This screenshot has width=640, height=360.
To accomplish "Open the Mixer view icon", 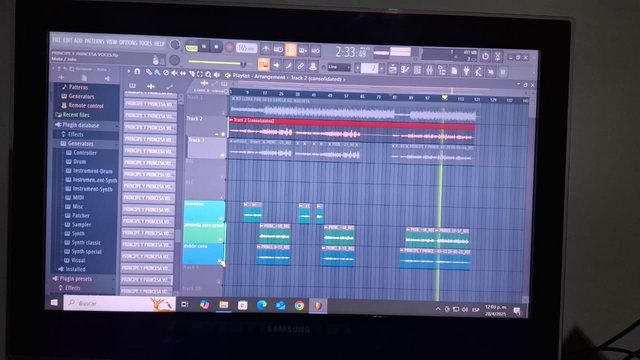I will click(429, 71).
